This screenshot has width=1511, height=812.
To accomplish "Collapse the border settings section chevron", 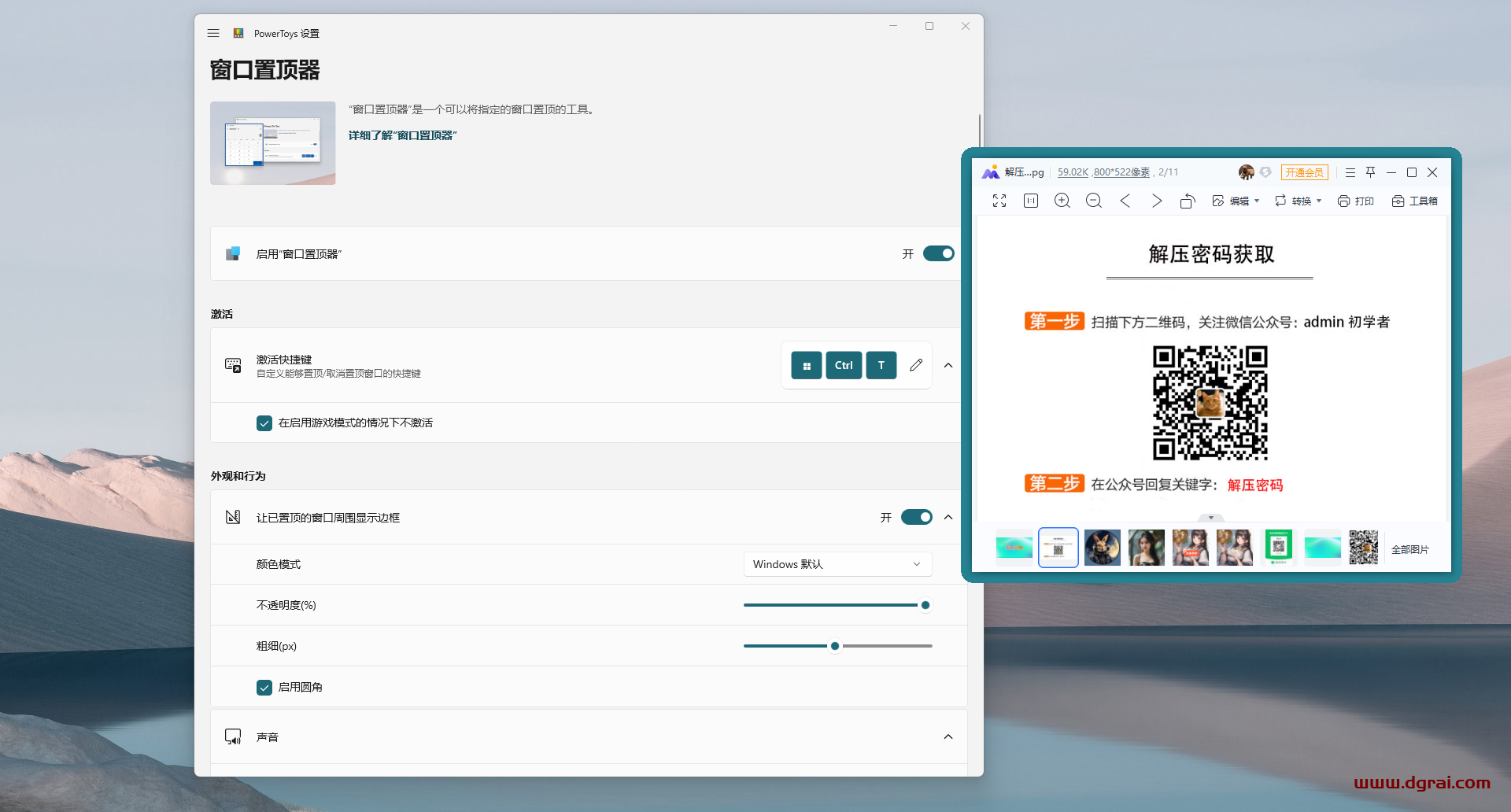I will tap(948, 517).
